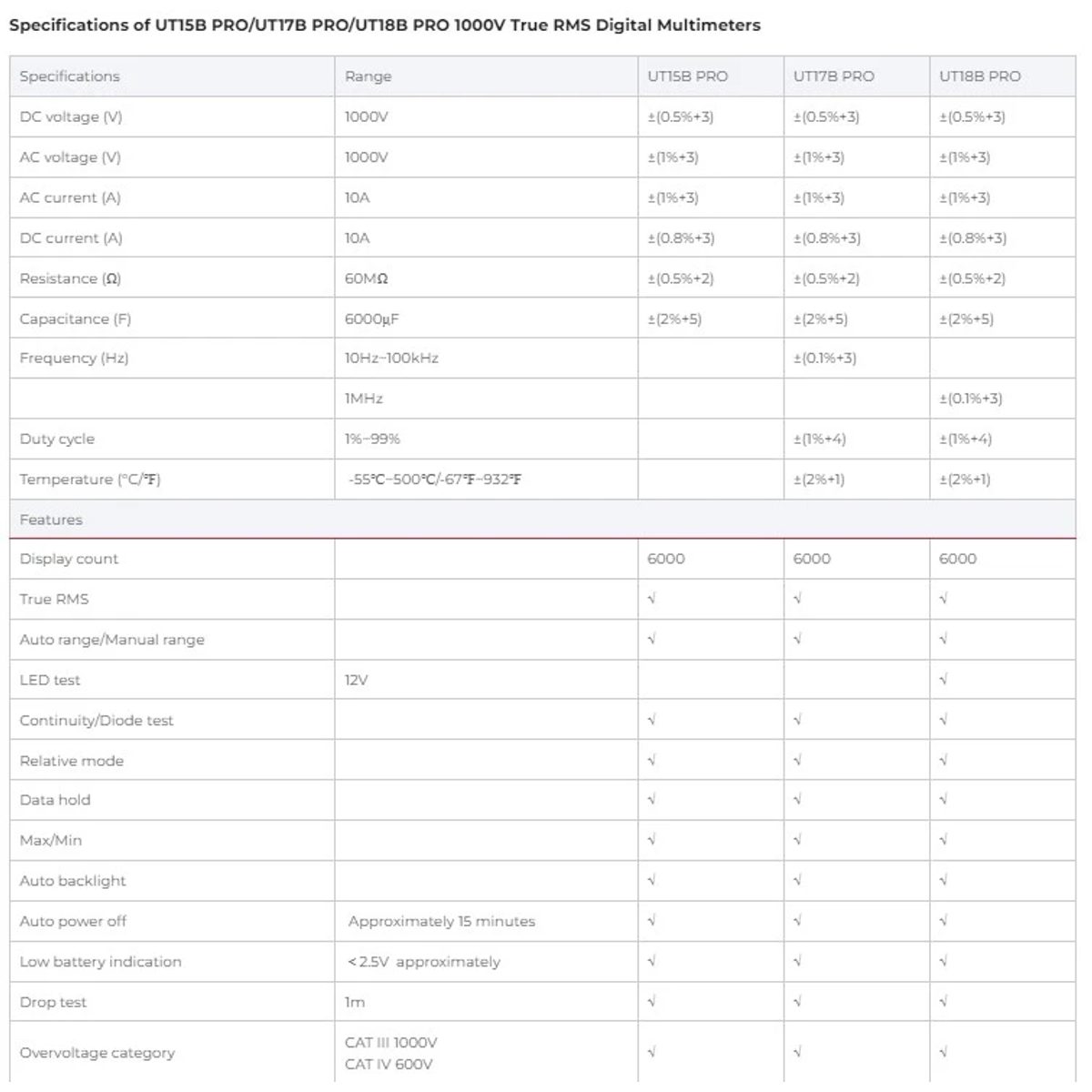The image size is (1092, 1092).
Task: Select the Range header cell
Action: (x=486, y=76)
